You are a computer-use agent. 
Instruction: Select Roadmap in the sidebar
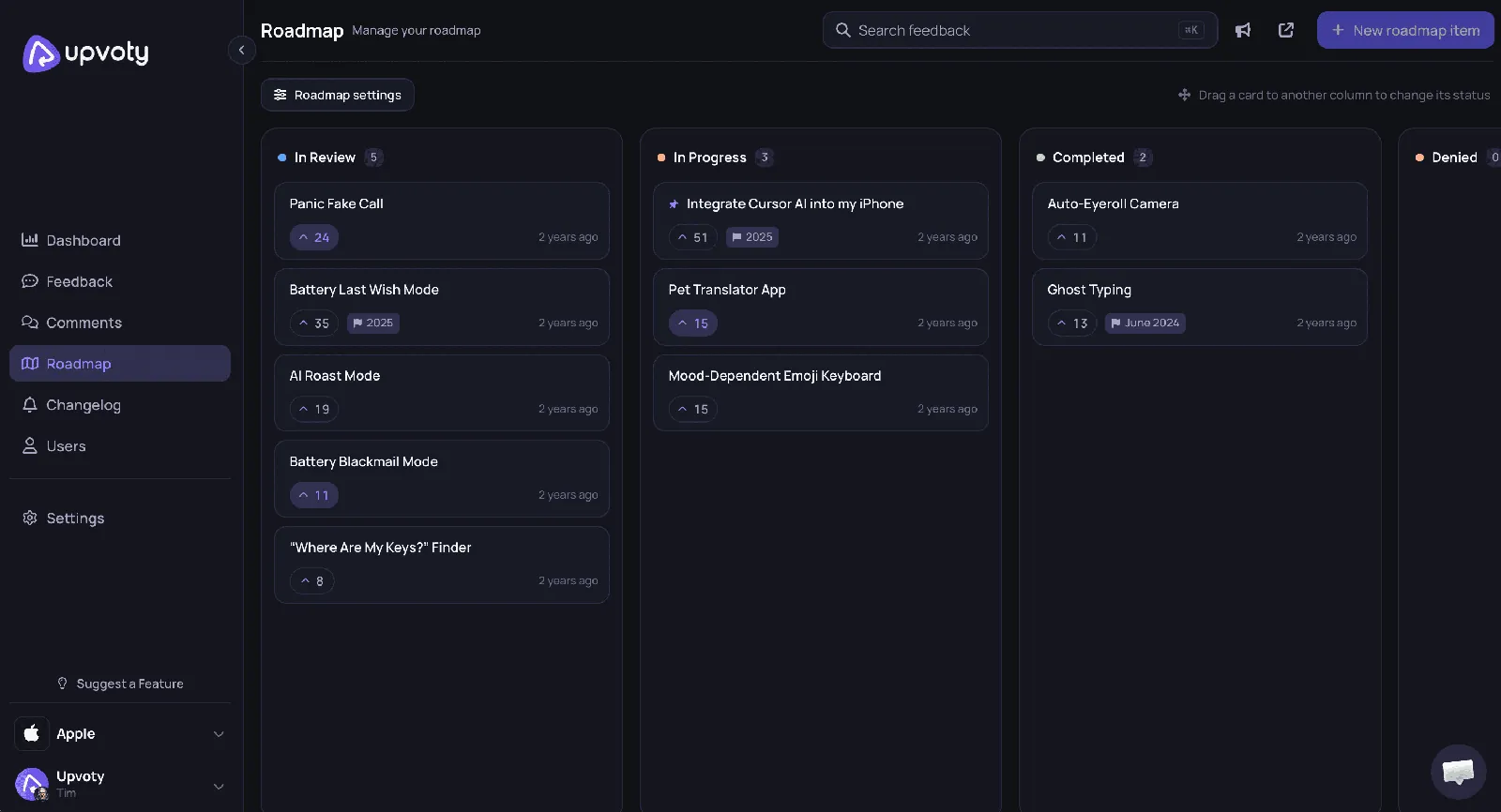[x=120, y=364]
